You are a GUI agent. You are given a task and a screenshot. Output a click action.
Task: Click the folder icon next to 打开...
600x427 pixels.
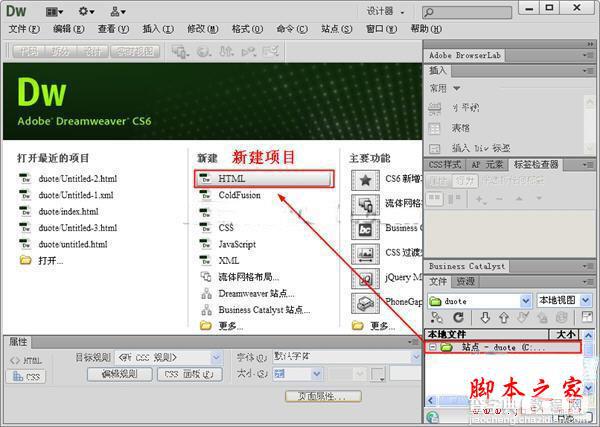[25, 261]
